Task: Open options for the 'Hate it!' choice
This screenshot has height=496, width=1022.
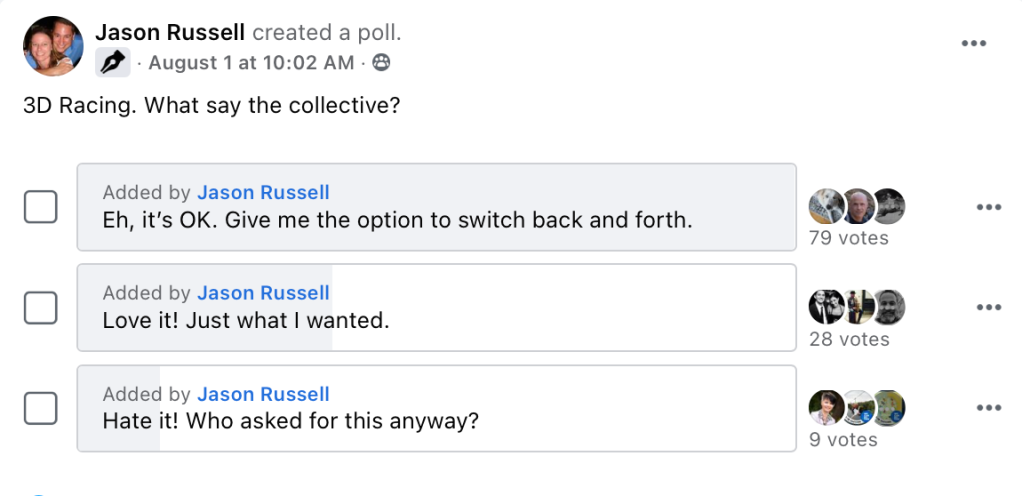Action: pos(989,408)
